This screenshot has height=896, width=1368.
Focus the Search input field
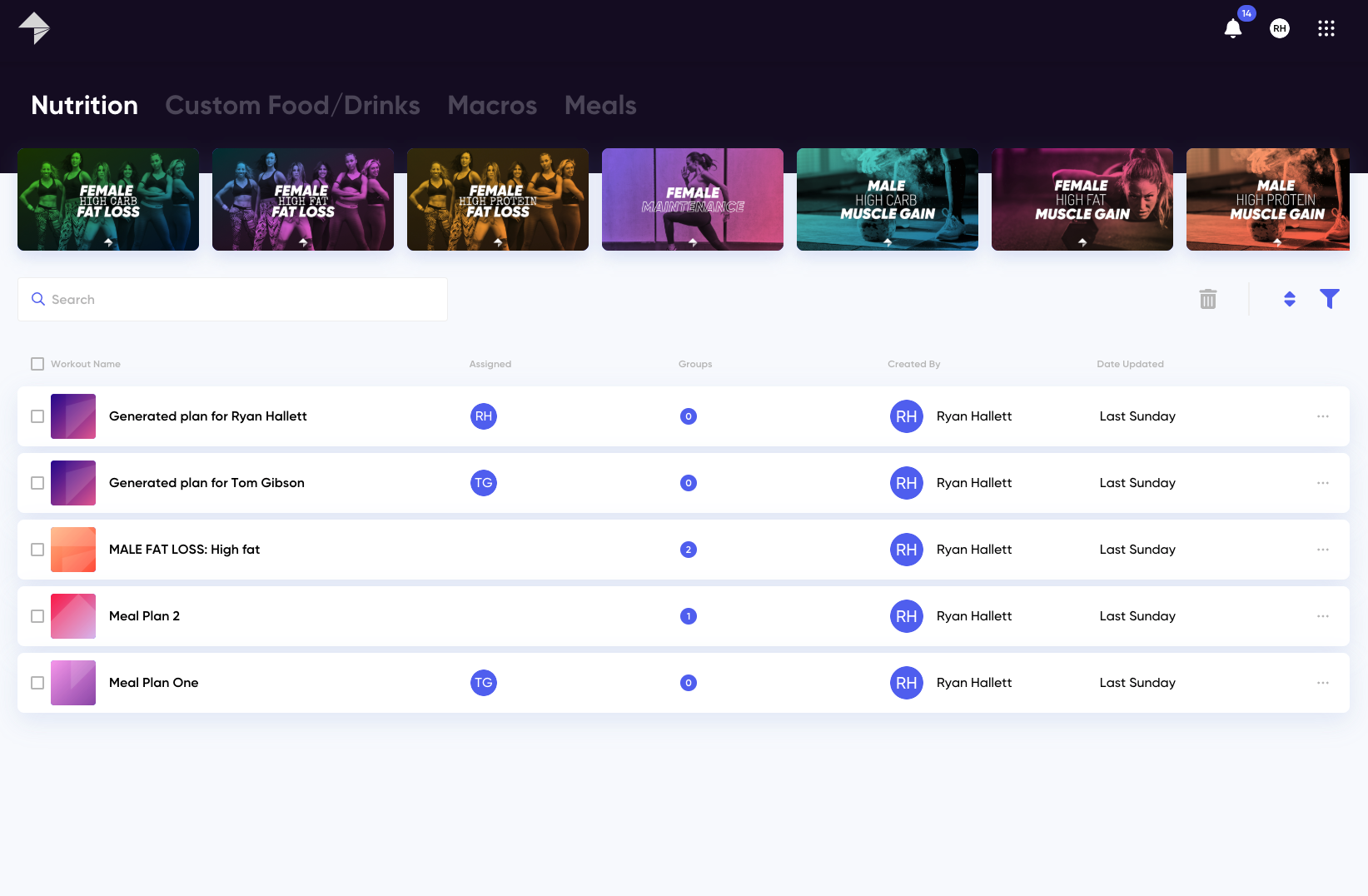[232, 299]
